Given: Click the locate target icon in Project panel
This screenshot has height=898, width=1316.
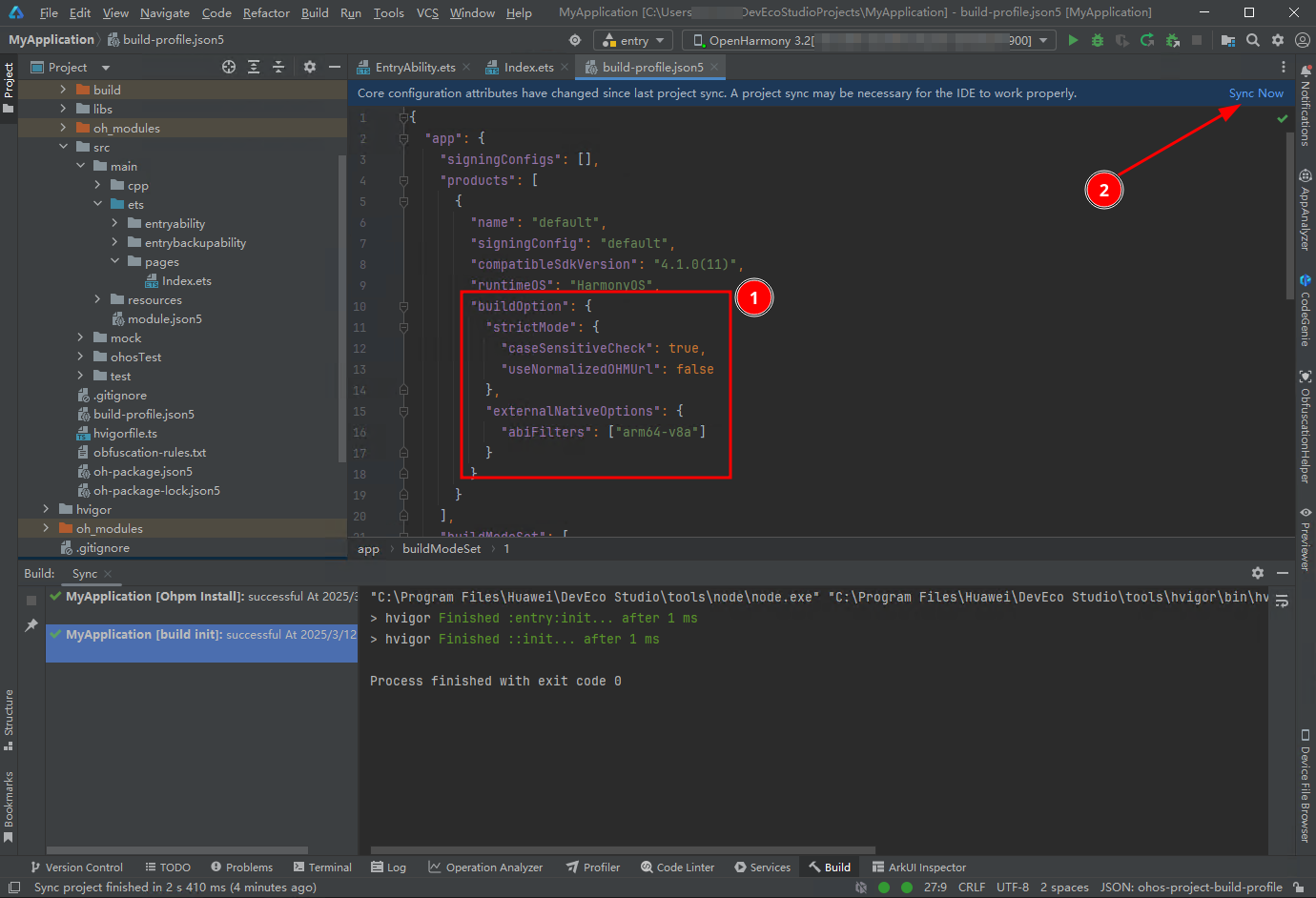Looking at the screenshot, I should (229, 67).
